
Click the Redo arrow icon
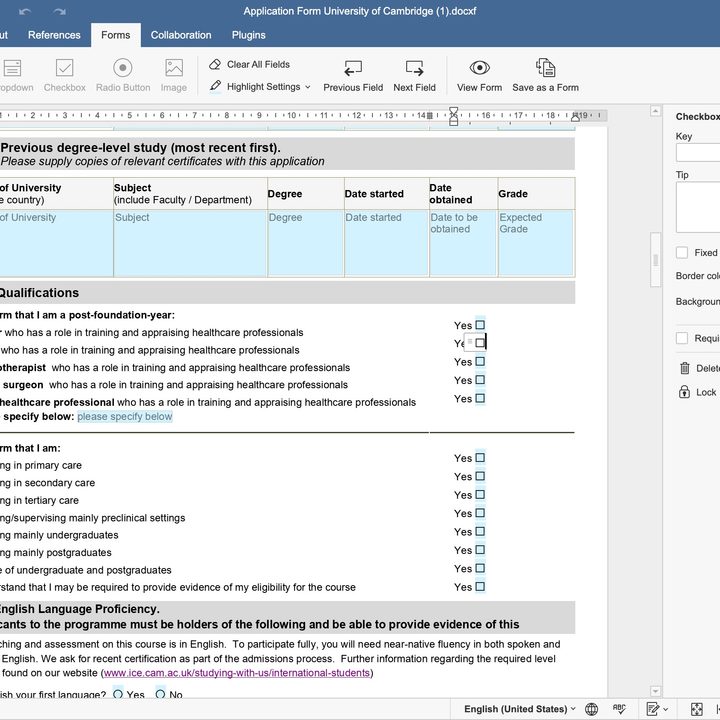point(59,11)
